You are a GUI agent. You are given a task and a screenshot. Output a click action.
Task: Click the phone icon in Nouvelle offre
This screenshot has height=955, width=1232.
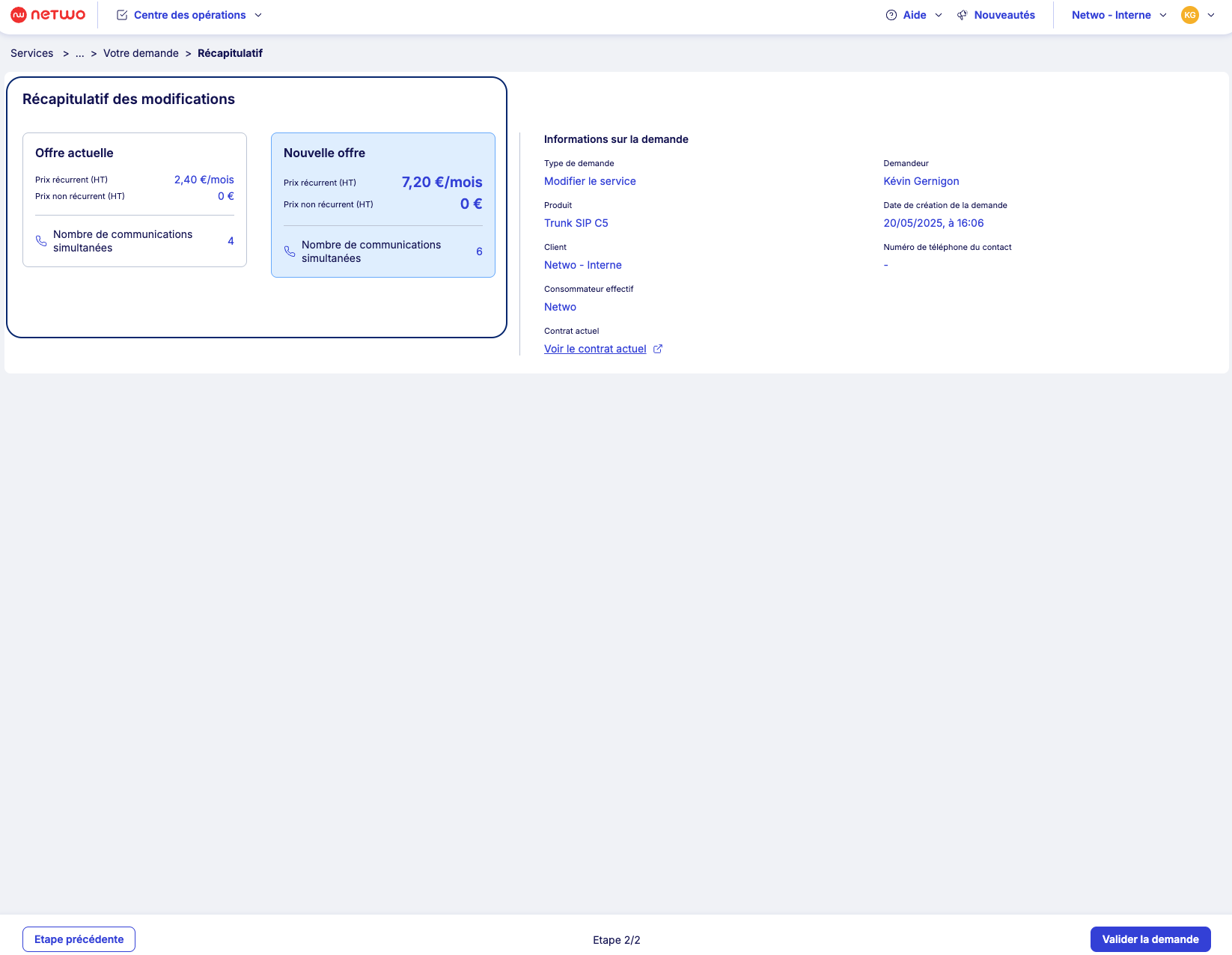coord(290,251)
